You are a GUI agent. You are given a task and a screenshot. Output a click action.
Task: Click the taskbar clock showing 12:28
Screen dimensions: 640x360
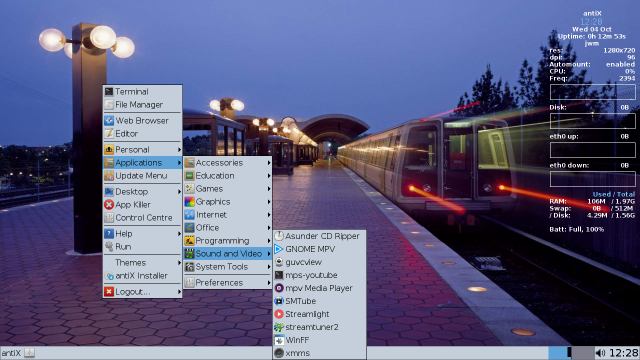tap(623, 353)
